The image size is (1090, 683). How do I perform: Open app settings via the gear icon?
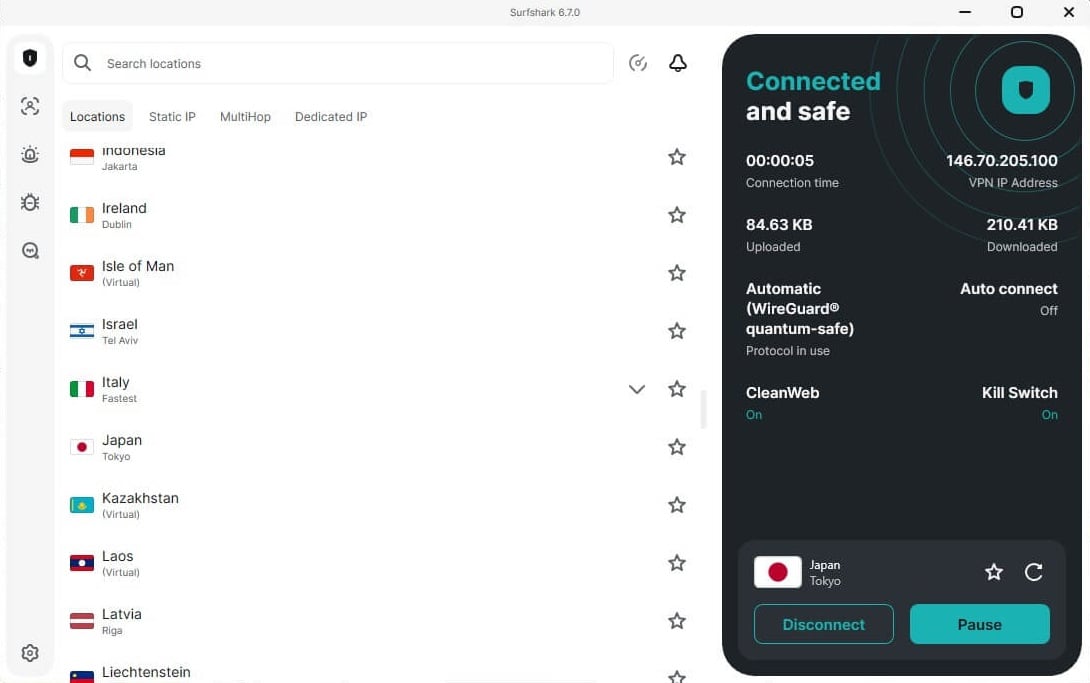pos(30,652)
